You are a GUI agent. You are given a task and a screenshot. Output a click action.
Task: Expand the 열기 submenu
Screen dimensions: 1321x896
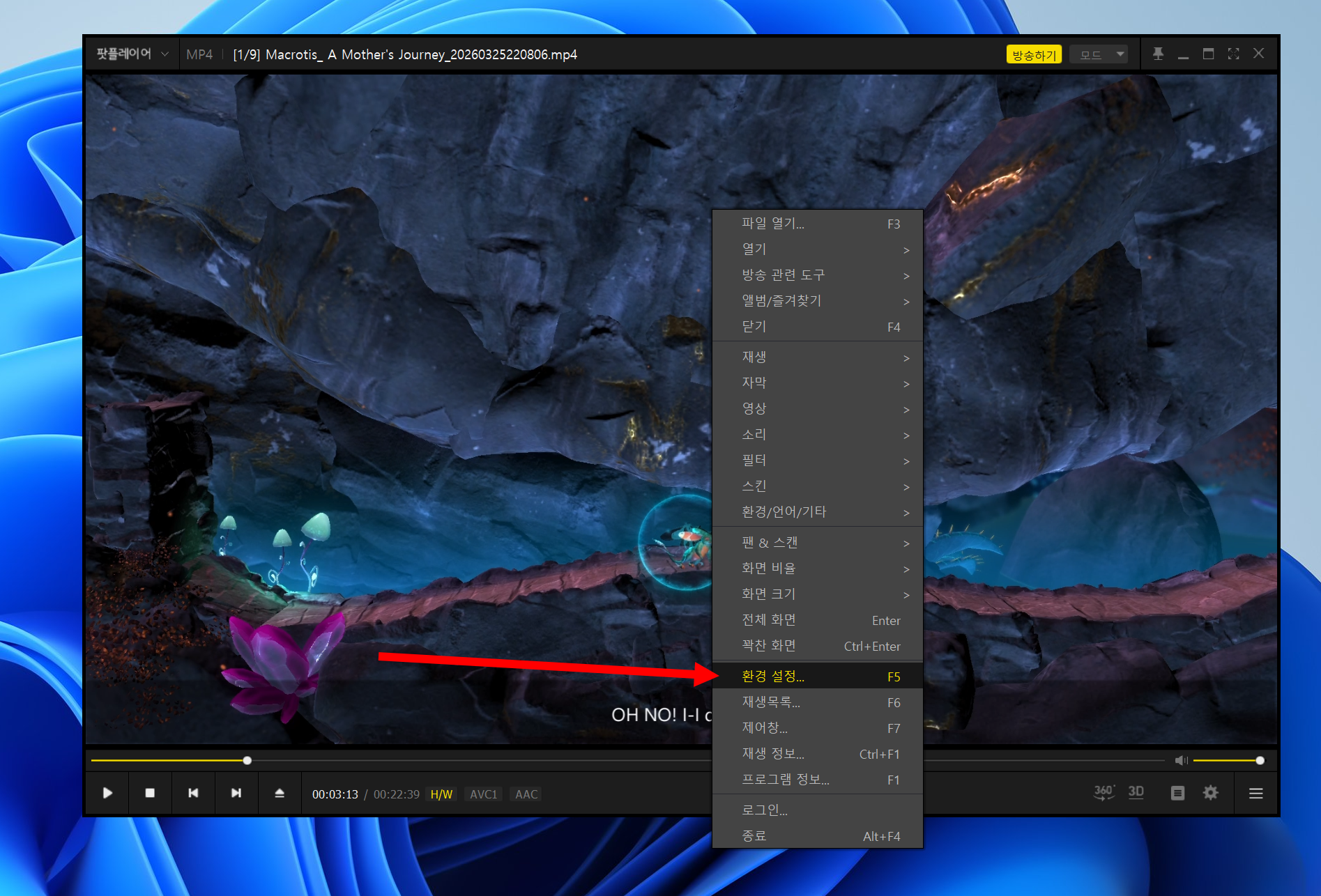point(818,249)
